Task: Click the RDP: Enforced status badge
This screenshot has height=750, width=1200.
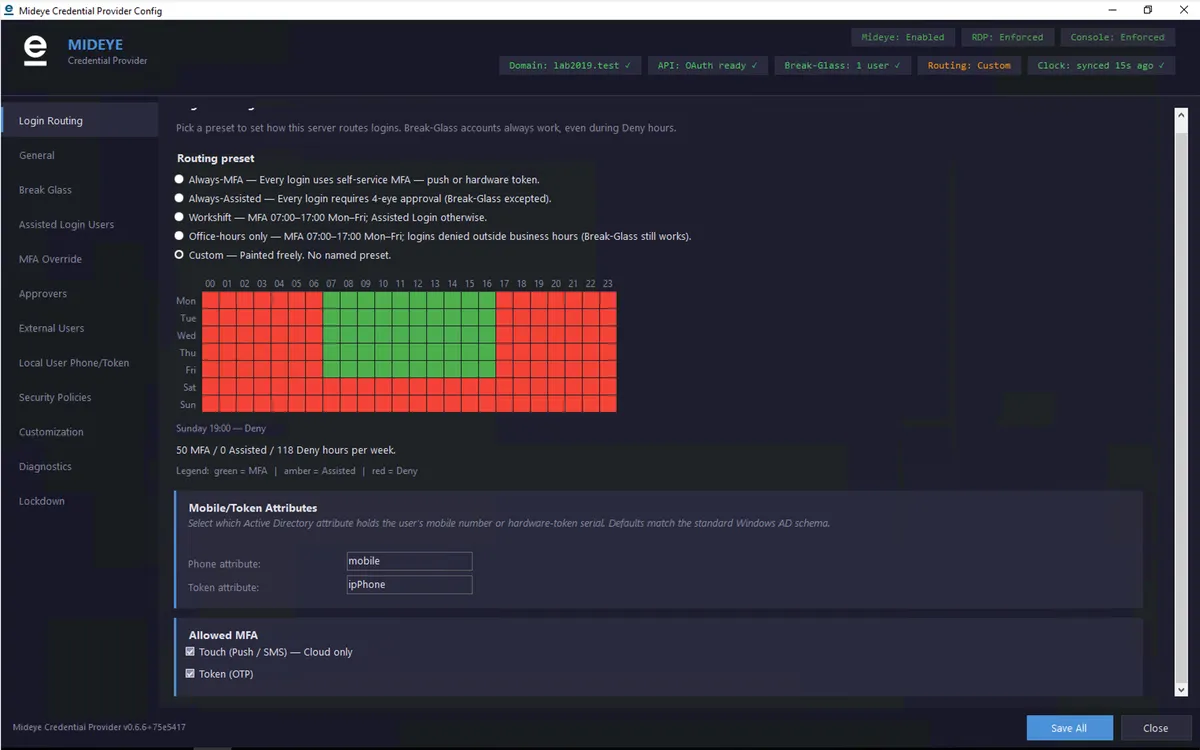Action: pos(1007,37)
